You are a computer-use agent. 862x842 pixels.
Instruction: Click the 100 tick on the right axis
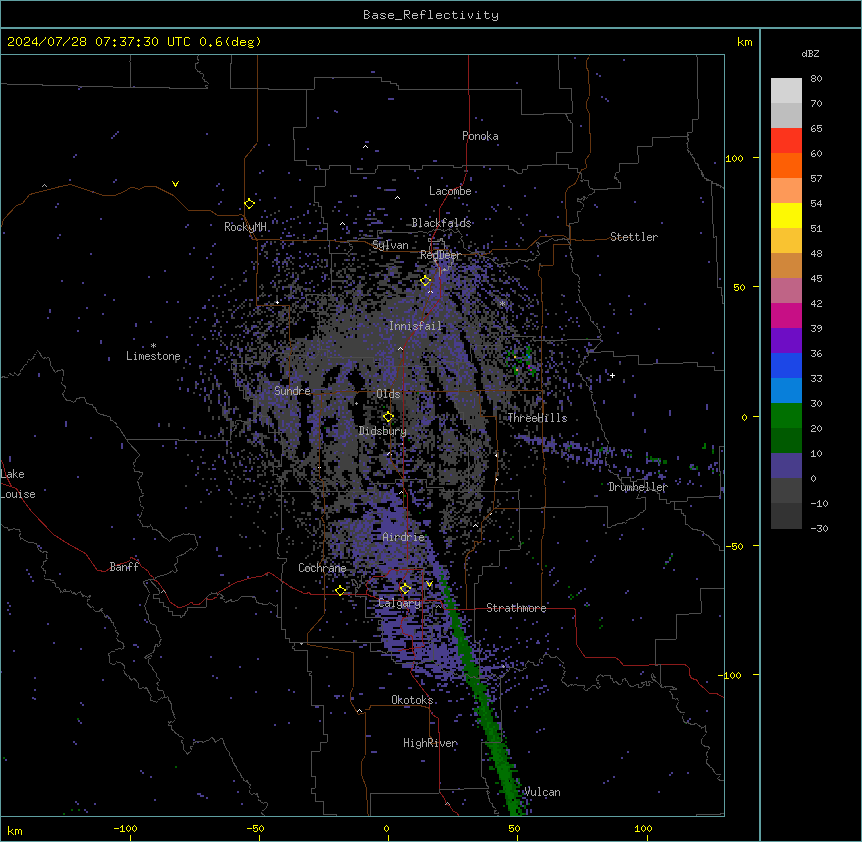click(x=734, y=159)
